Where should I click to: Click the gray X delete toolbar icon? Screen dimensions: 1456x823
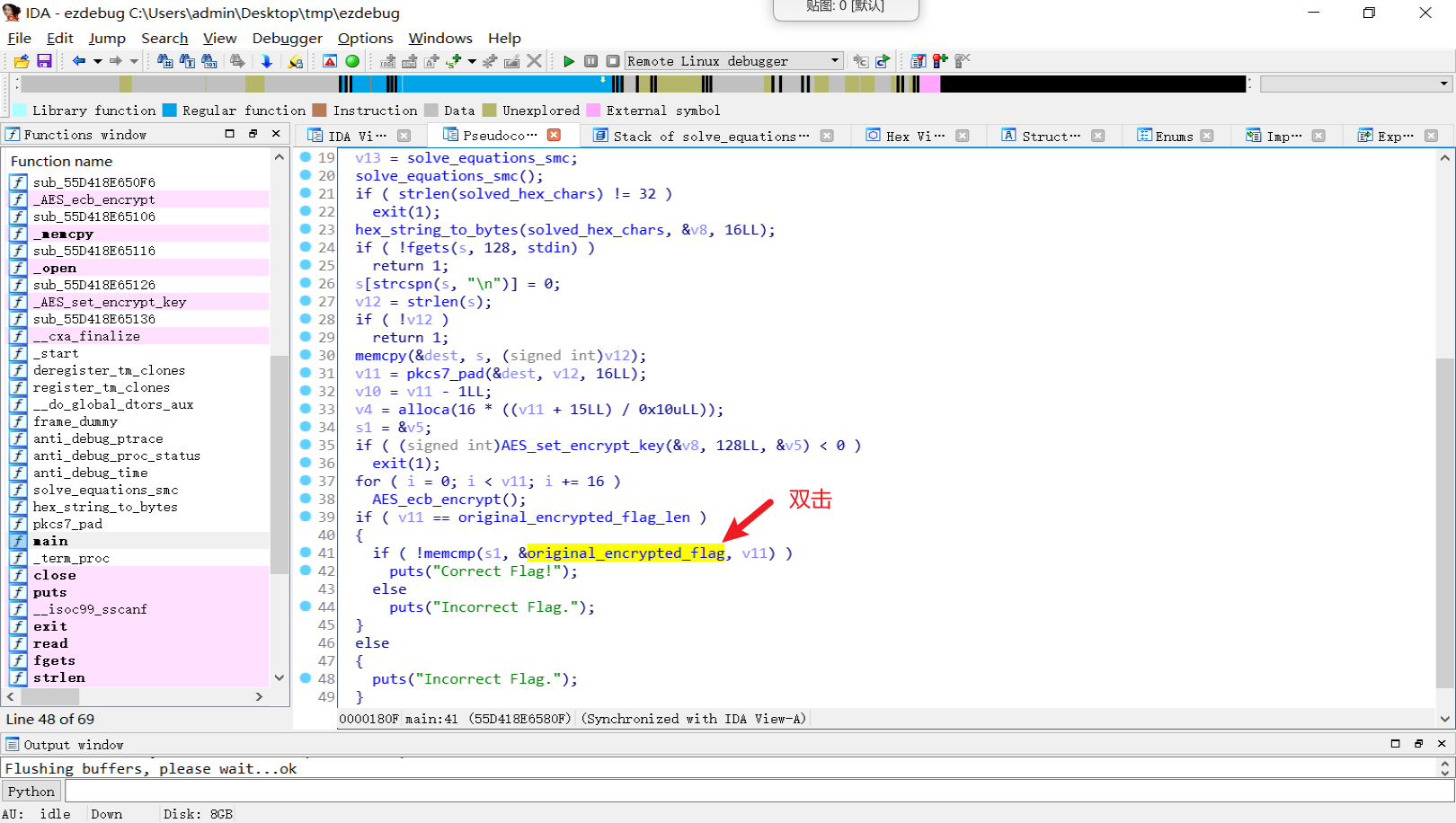535,61
